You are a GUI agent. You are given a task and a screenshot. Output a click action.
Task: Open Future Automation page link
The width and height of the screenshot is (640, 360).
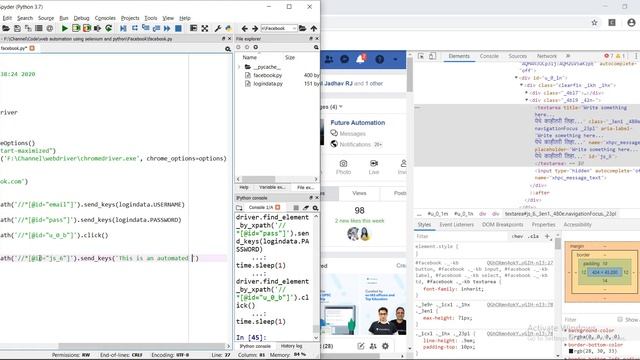pyautogui.click(x=358, y=122)
